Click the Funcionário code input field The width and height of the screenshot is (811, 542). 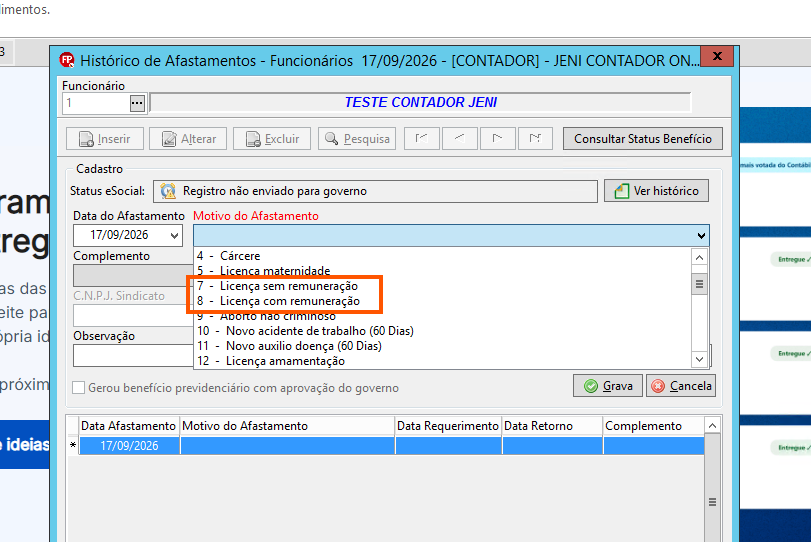point(96,103)
